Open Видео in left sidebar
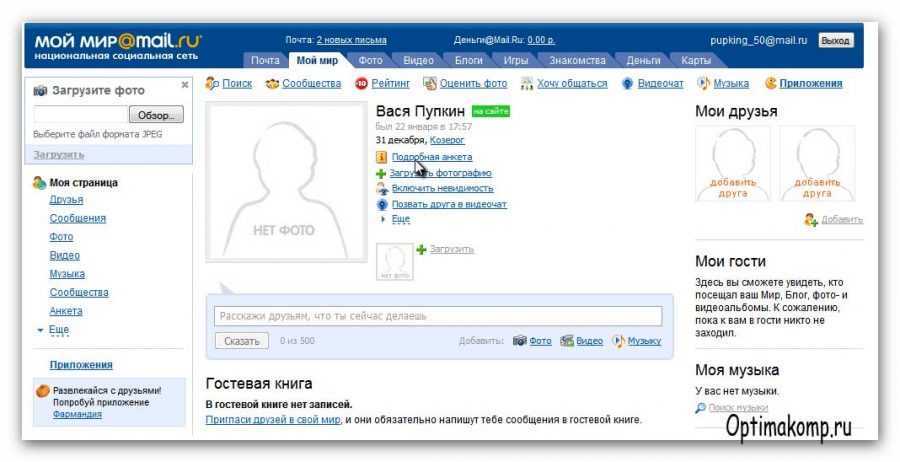900x462 pixels. pyautogui.click(x=64, y=255)
